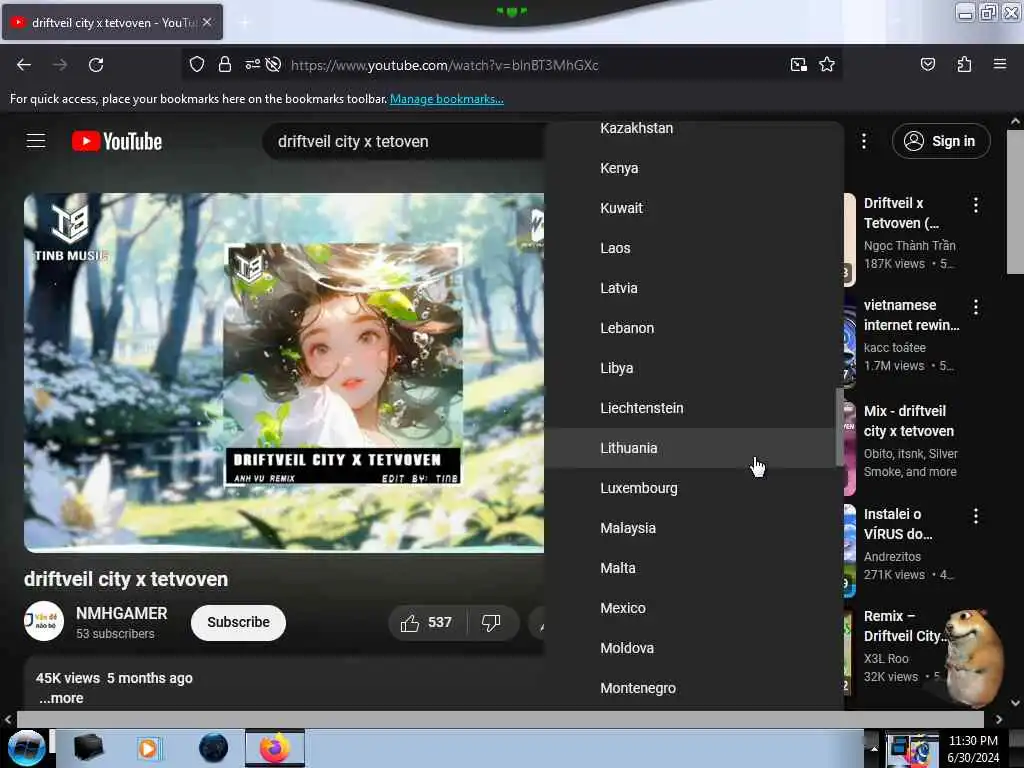Save the page to Pocket

tap(927, 64)
